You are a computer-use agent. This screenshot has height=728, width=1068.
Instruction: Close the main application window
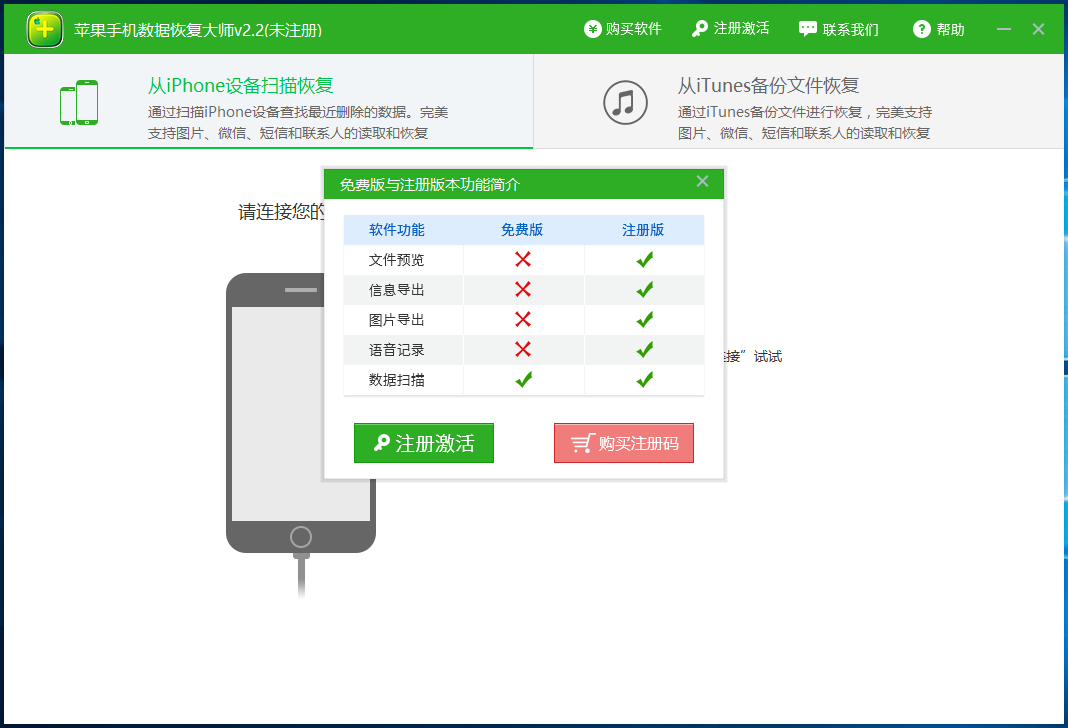click(1038, 29)
